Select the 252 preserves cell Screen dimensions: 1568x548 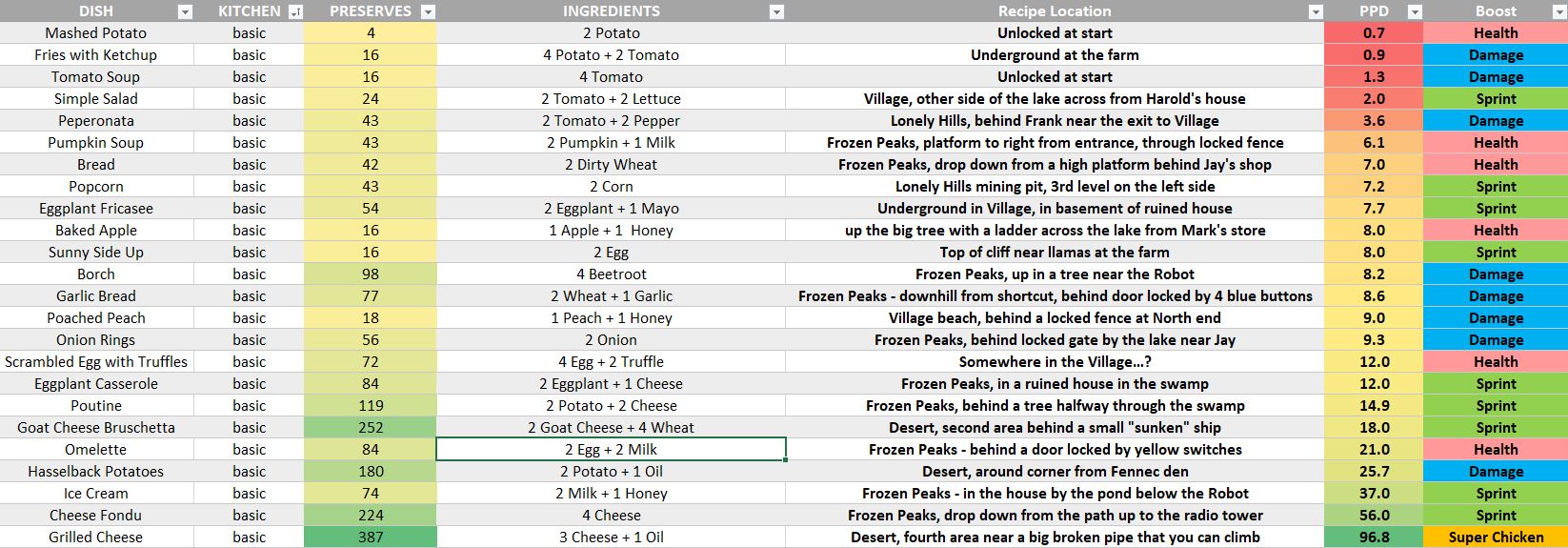pyautogui.click(x=371, y=428)
